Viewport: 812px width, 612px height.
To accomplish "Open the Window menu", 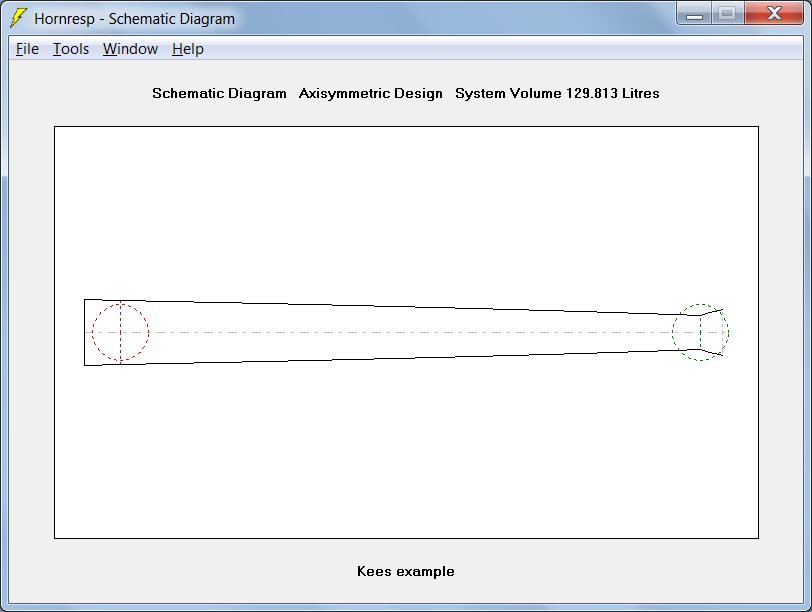I will pos(130,49).
